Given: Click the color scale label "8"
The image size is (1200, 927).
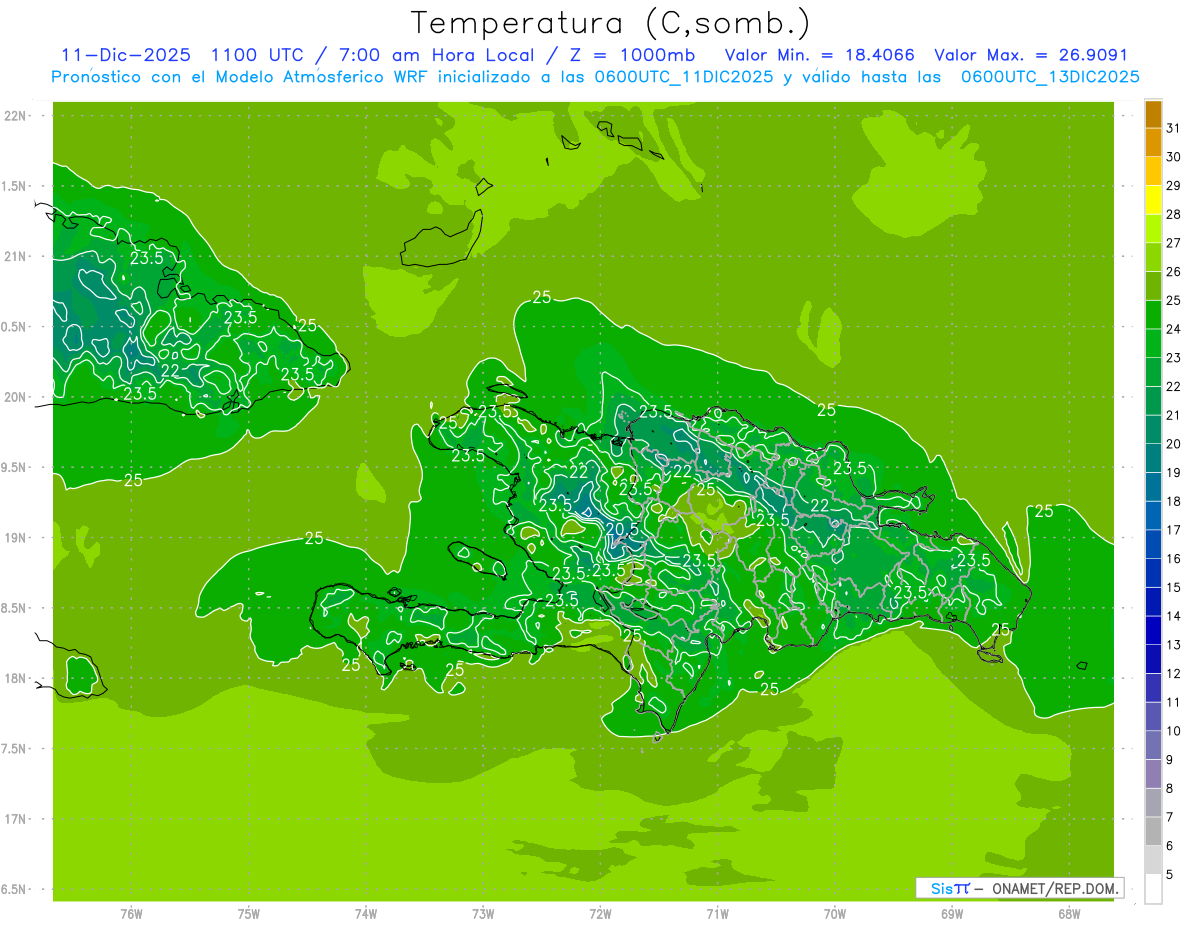Looking at the screenshot, I should [1170, 788].
